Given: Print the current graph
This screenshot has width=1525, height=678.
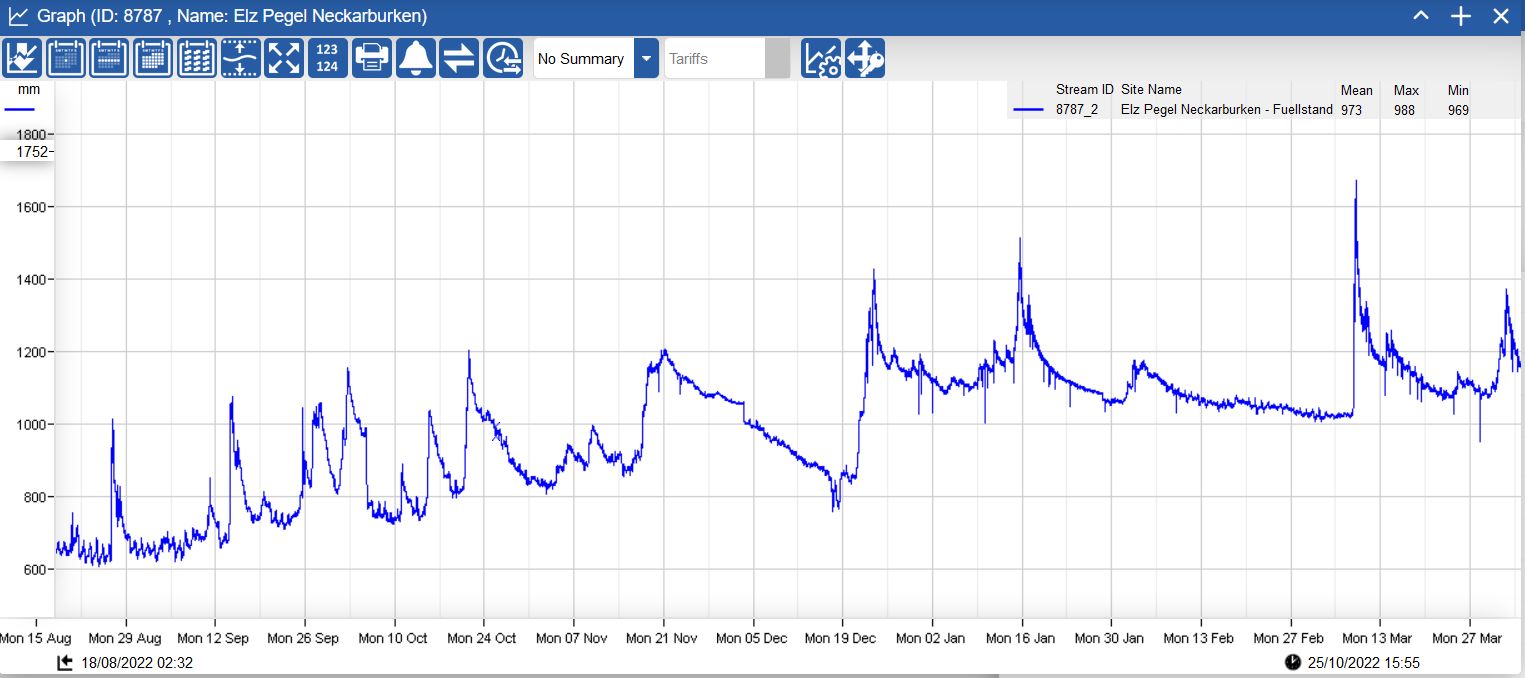Looking at the screenshot, I should click(371, 57).
